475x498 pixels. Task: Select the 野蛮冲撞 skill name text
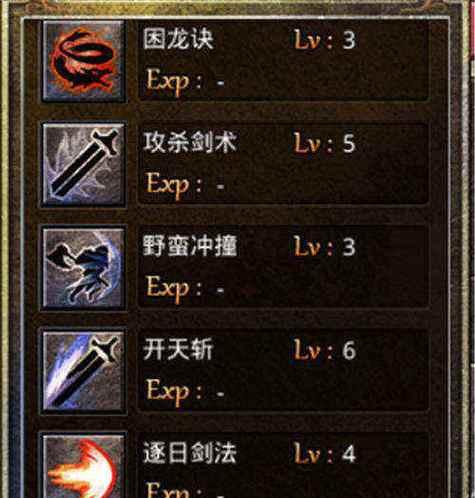tap(190, 246)
